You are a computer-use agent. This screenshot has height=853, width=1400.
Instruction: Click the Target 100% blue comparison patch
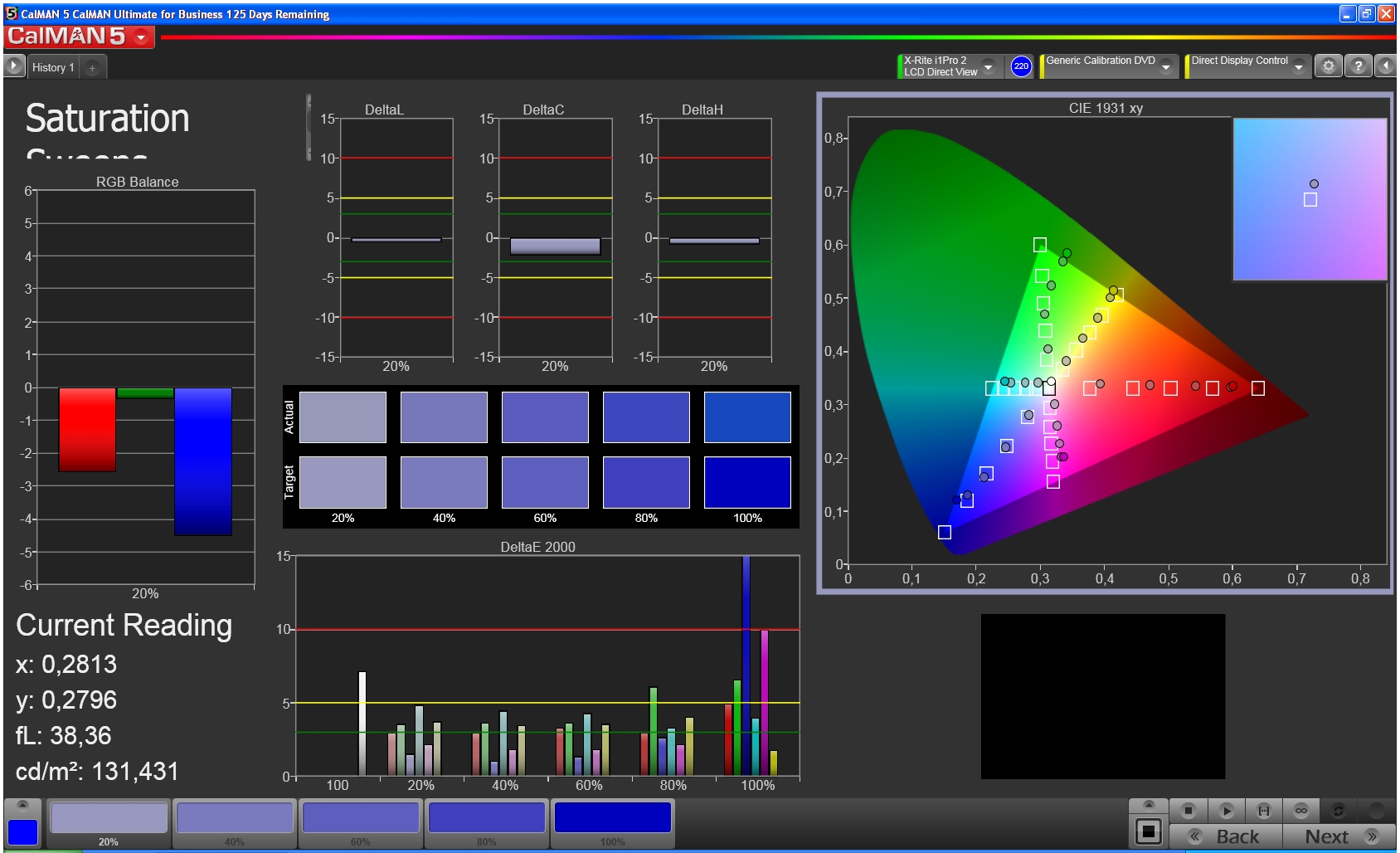click(x=747, y=482)
